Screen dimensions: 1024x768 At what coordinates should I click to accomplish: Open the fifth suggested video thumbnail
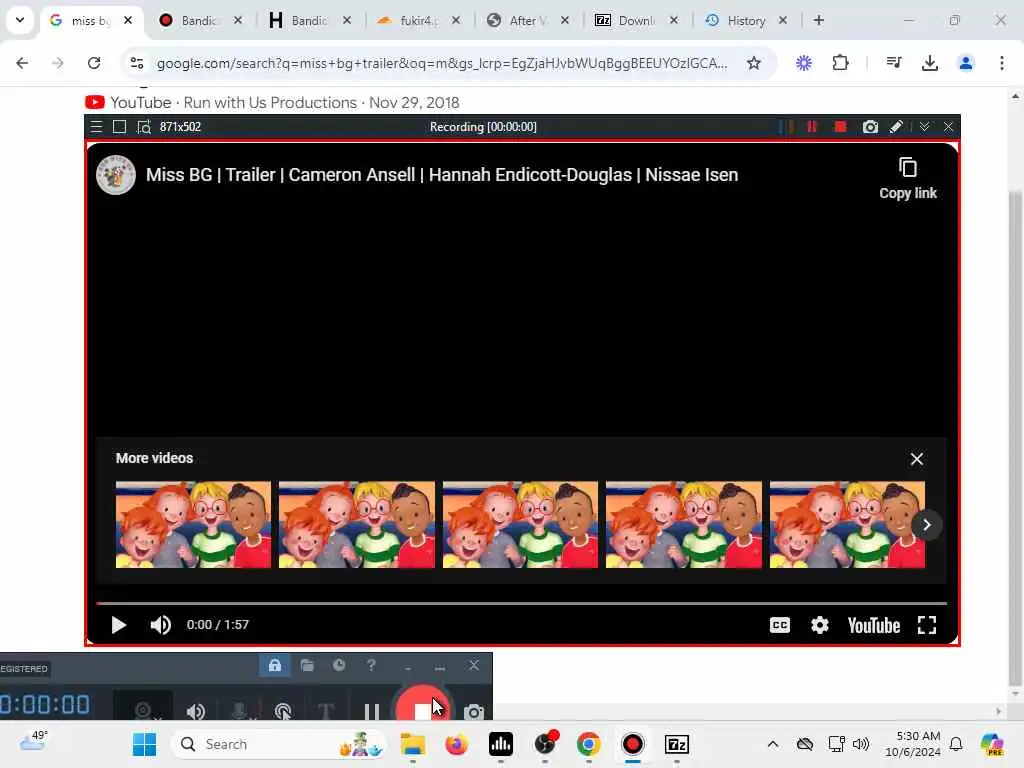847,525
